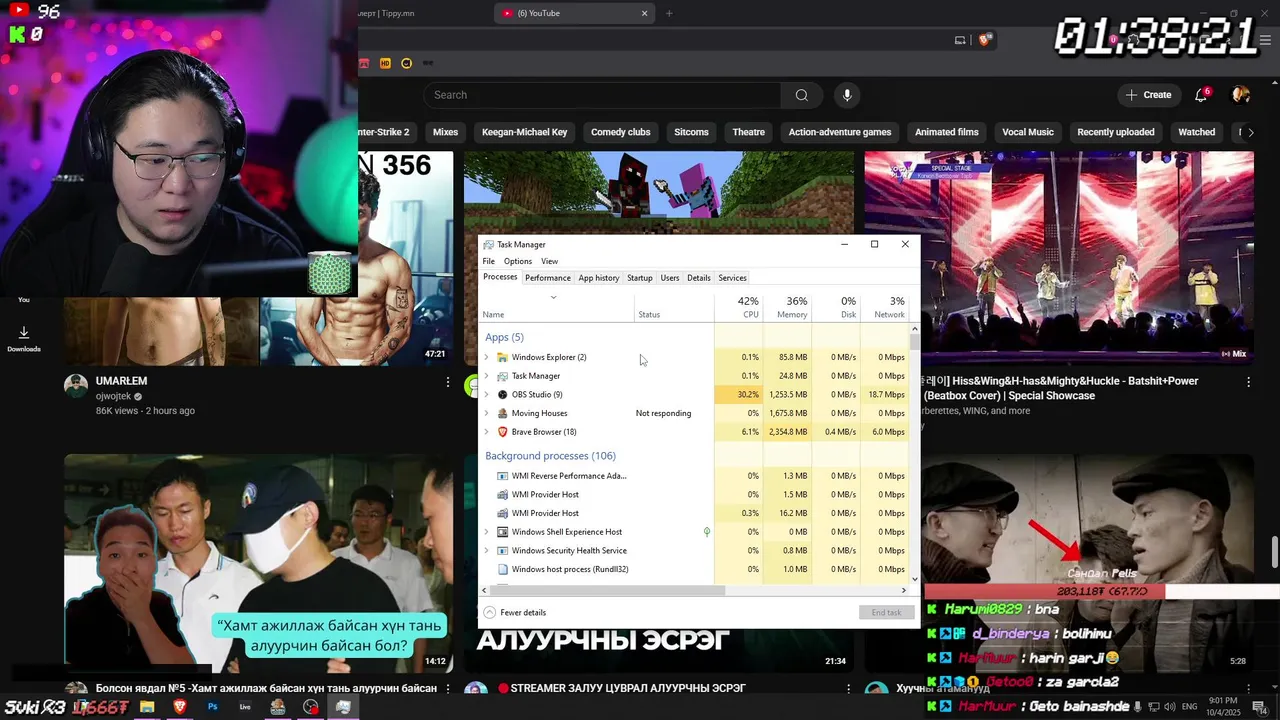
Task: Open the Task Manager File menu
Action: coord(489,261)
